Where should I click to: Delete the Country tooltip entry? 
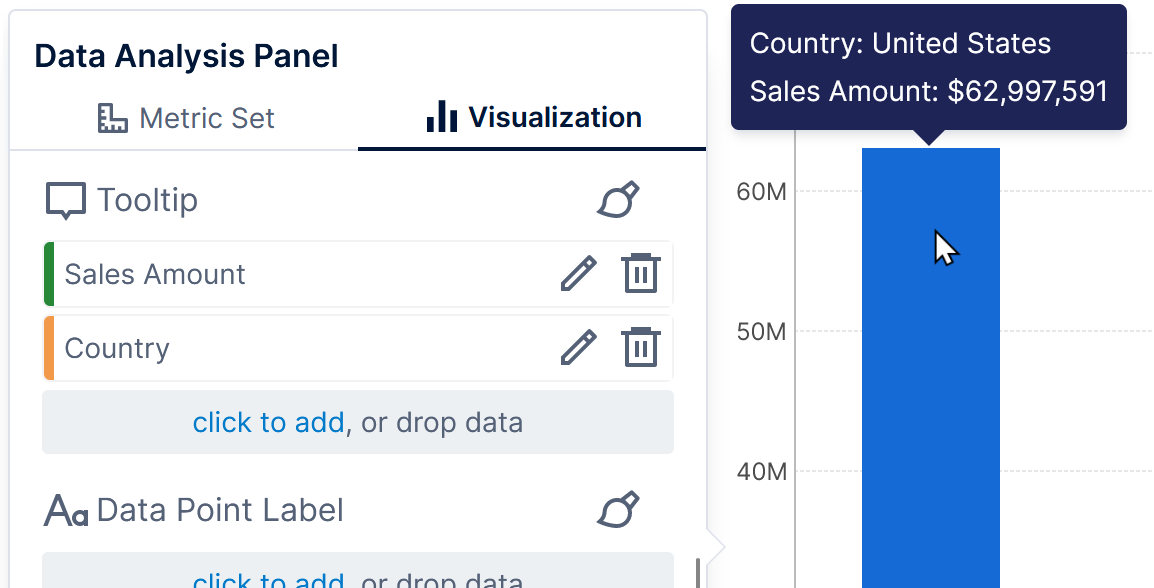(x=640, y=347)
